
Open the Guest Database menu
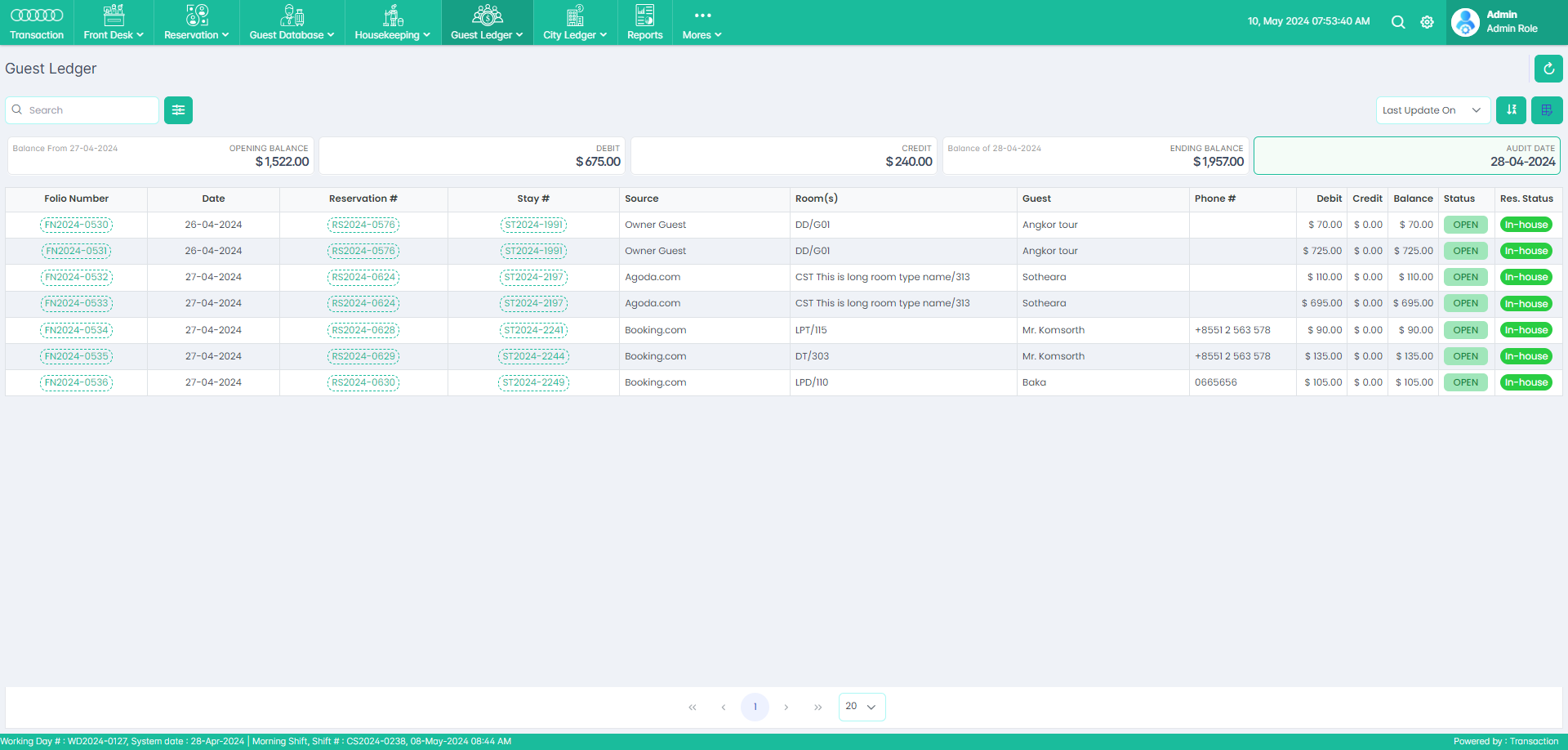pos(292,23)
